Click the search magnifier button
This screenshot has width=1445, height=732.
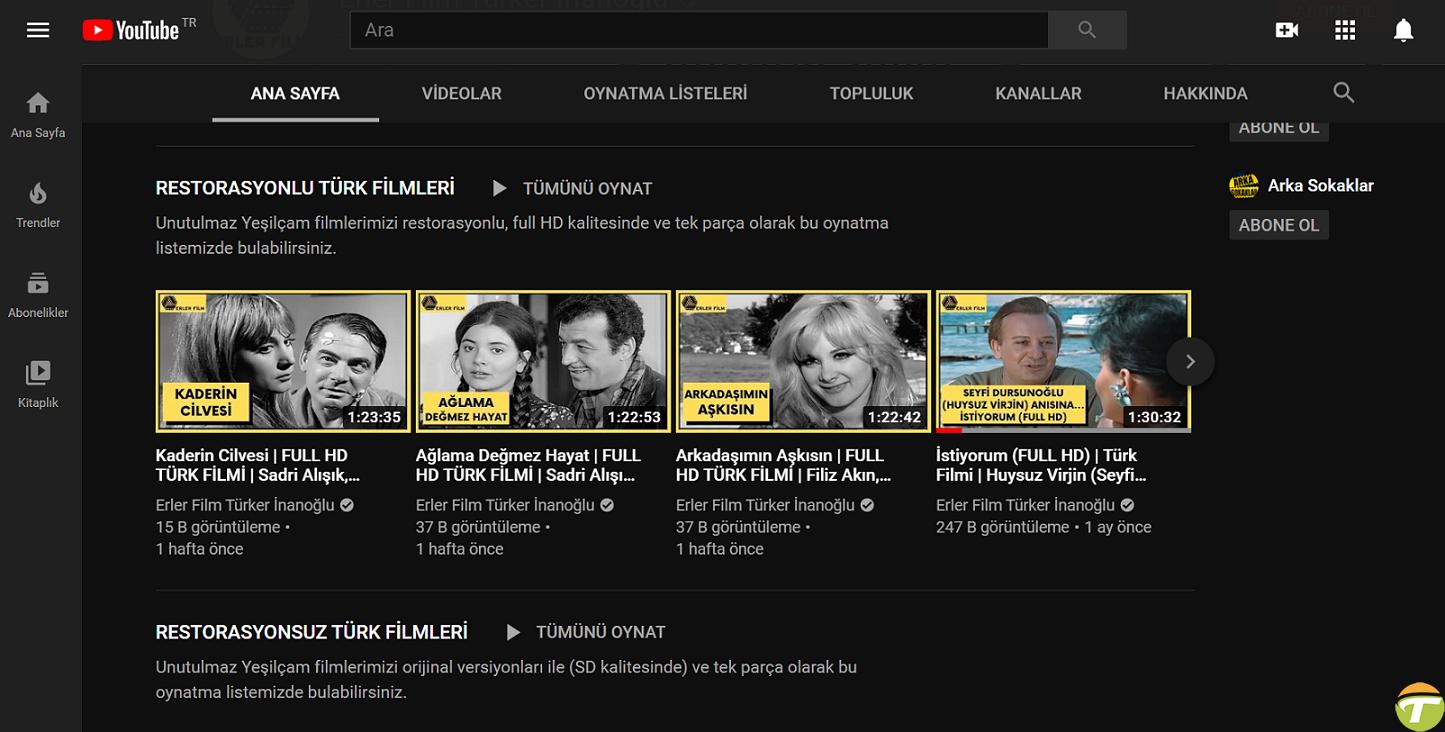tap(1087, 30)
